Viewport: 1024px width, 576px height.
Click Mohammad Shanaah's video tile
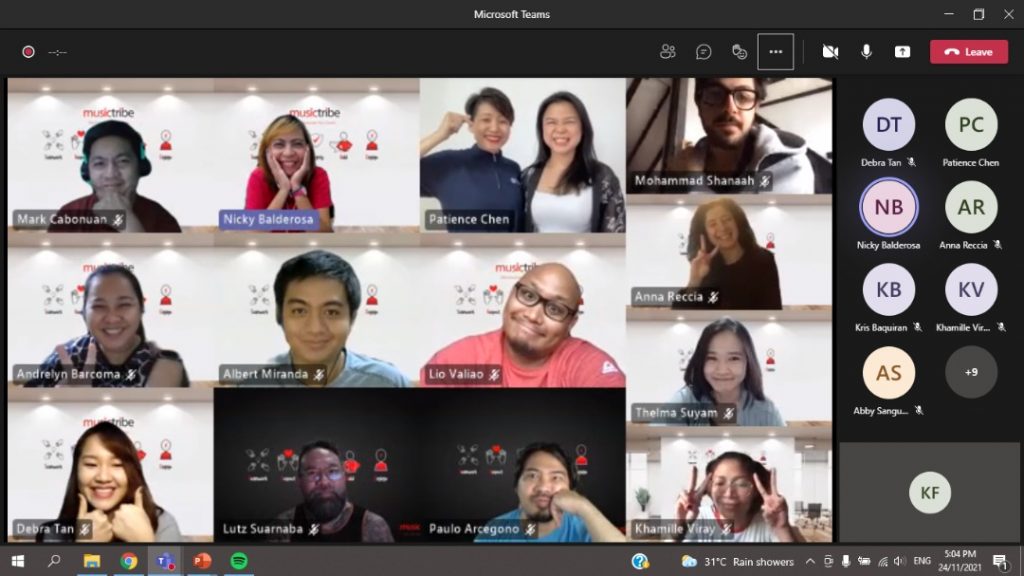729,135
